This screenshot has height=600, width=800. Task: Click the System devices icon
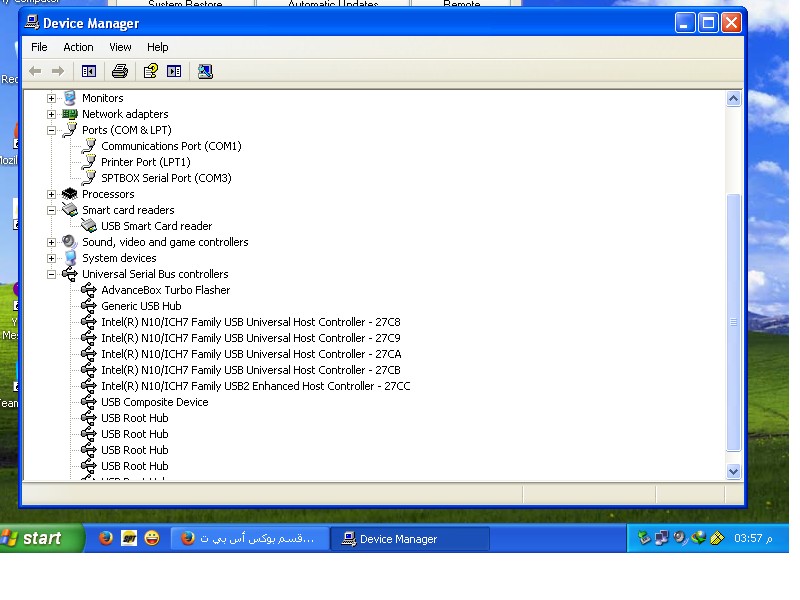(x=70, y=258)
